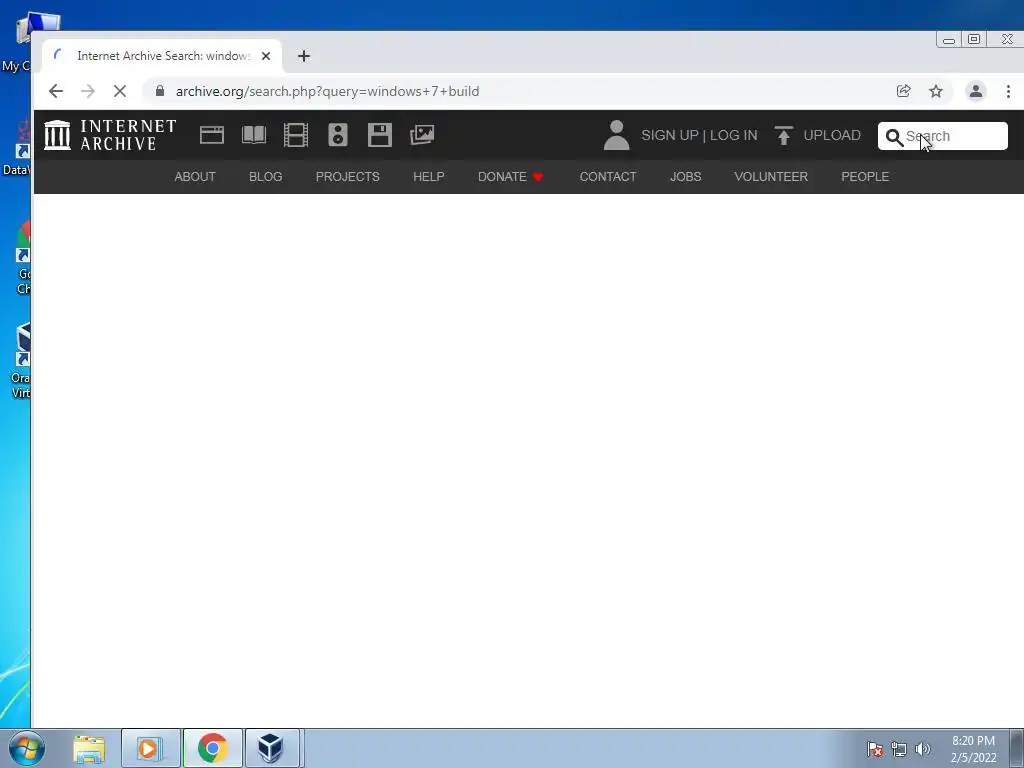
Task: Open VirtualBox from the taskbar
Action: tap(271, 748)
